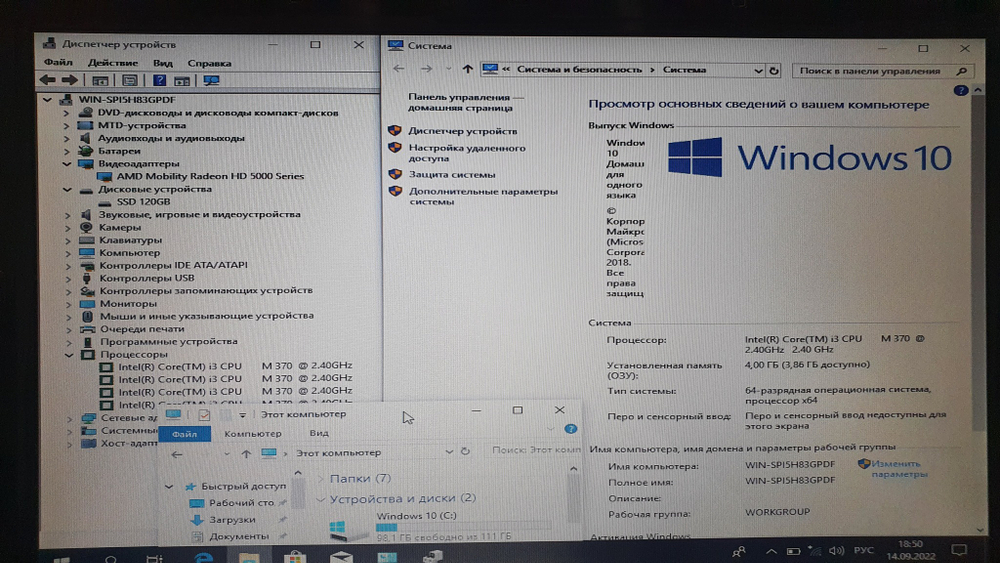
Task: Click the Камеры device icon
Action: coord(86,227)
